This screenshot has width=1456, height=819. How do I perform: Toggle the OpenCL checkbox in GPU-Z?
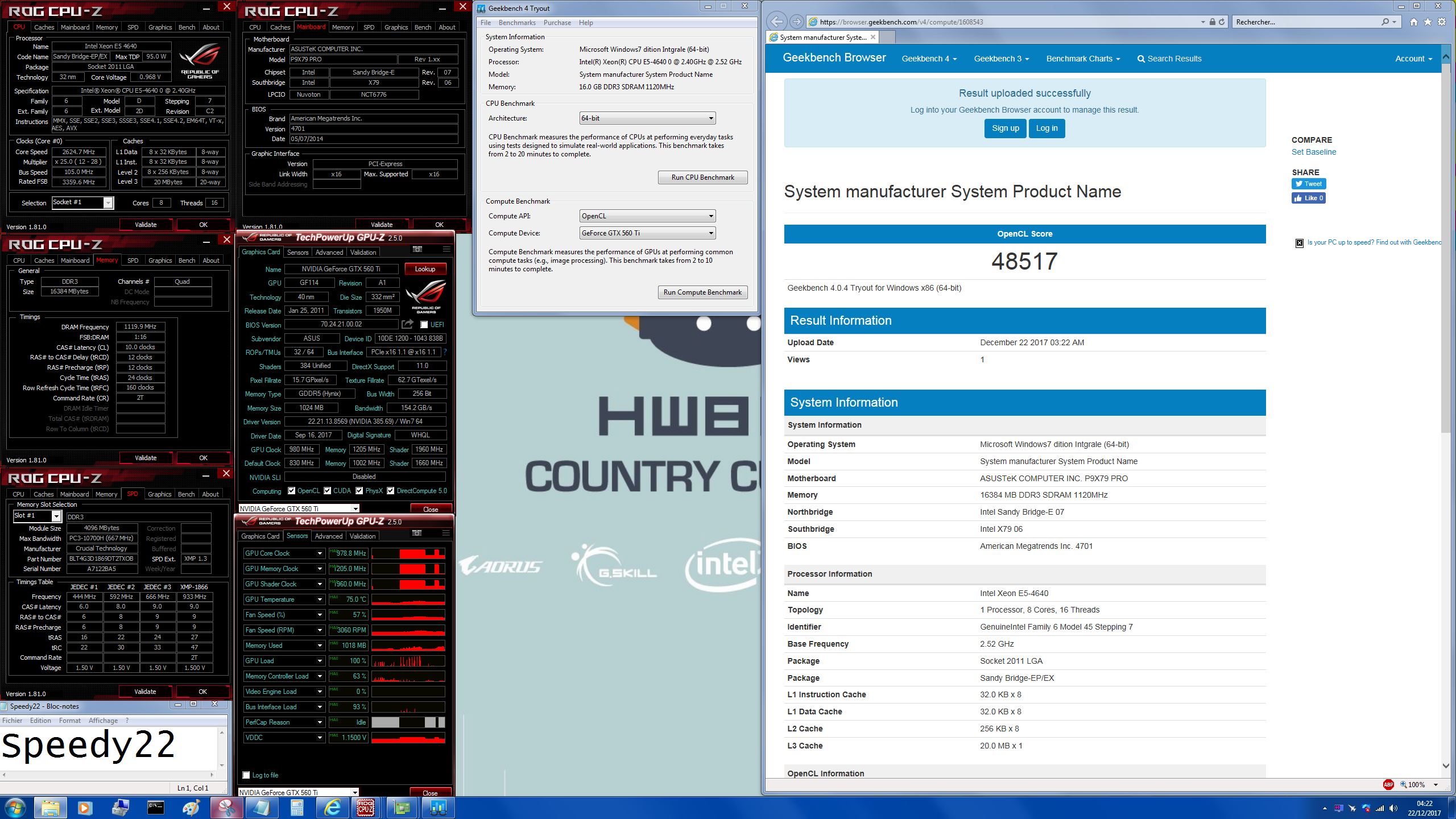[292, 491]
